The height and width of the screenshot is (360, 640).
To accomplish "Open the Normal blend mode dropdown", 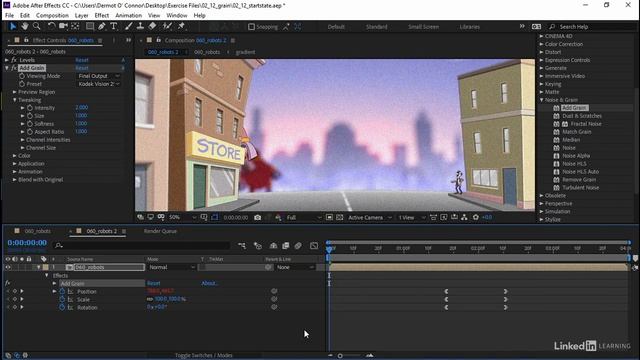I will (171, 267).
